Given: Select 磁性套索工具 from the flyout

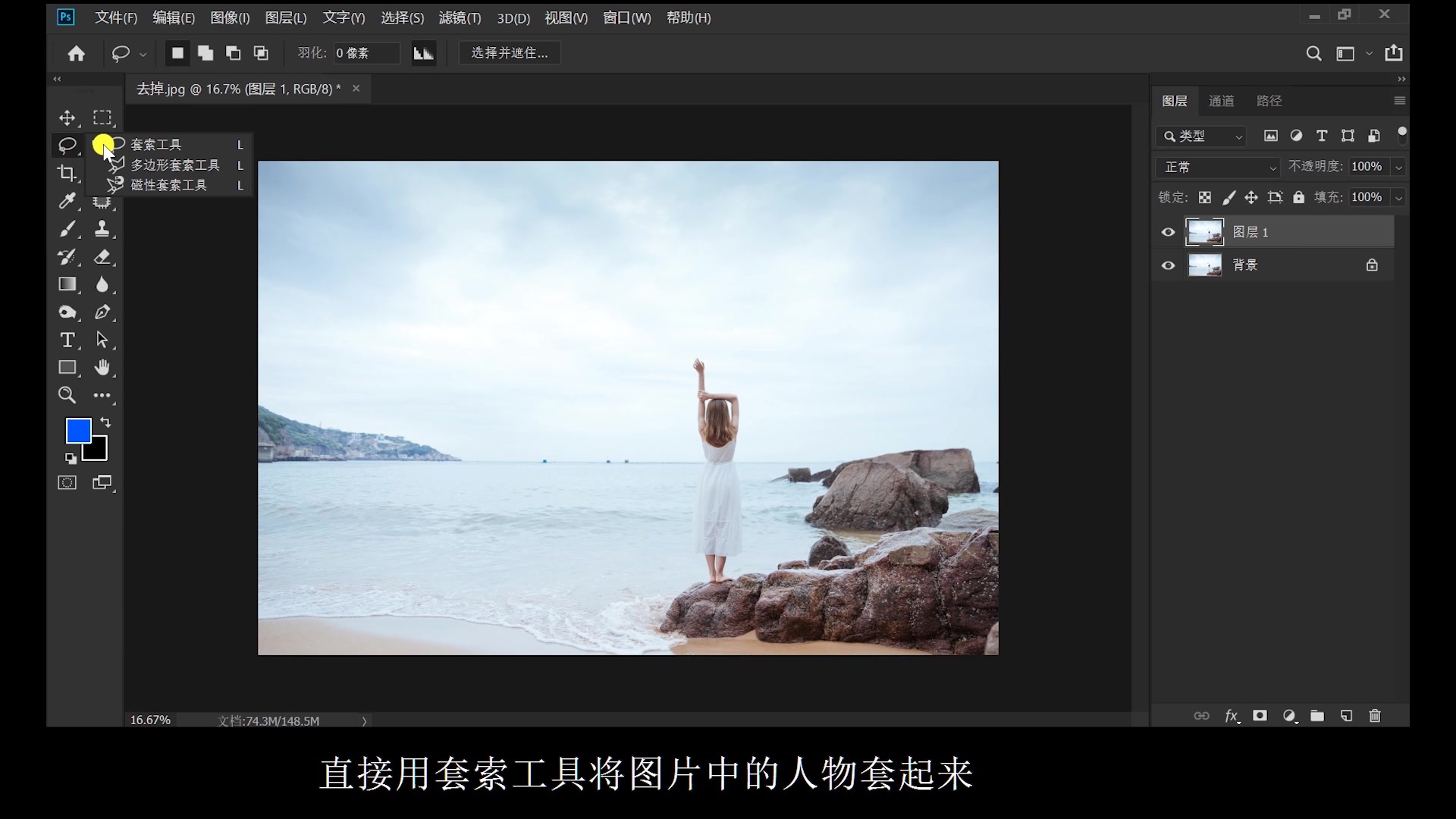Looking at the screenshot, I should tap(168, 184).
